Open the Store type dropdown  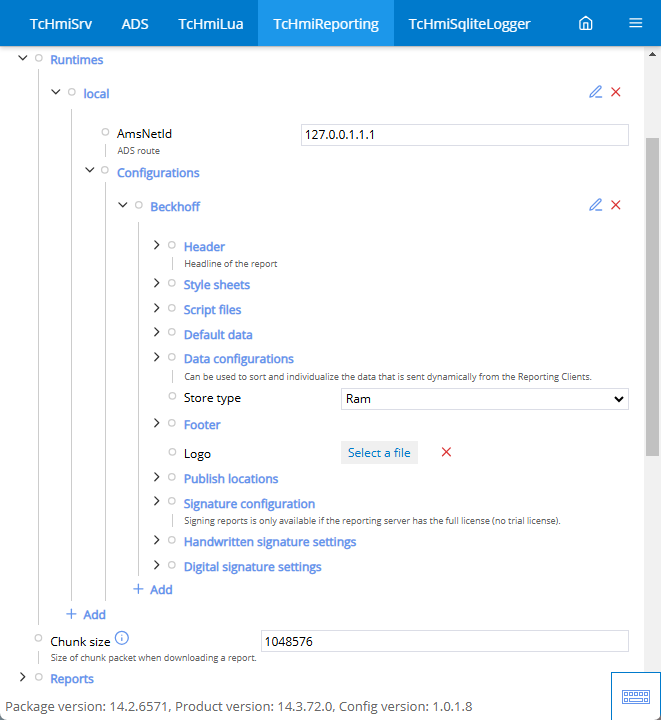pos(485,399)
